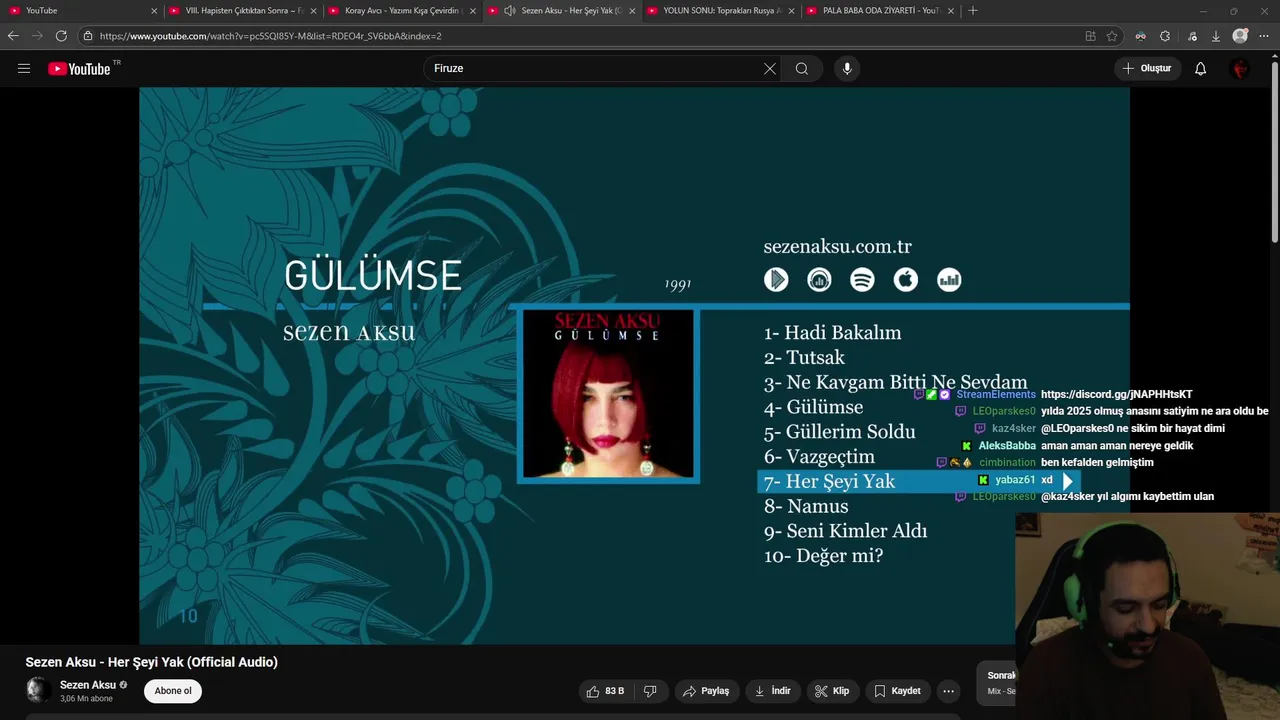
Task: Switch to VIII. Hapisten Çıktıktan Sonra tab
Action: pos(242,11)
